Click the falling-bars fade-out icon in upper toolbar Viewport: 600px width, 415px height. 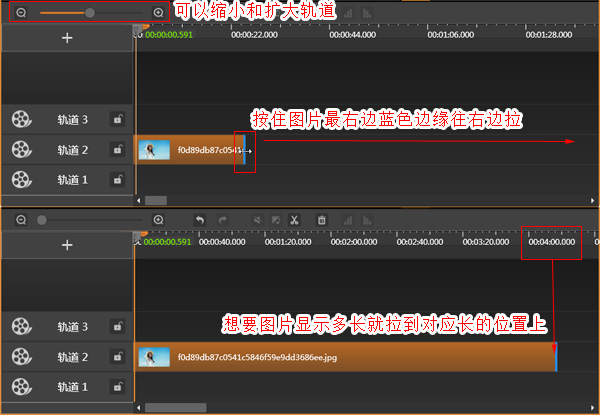367,14
